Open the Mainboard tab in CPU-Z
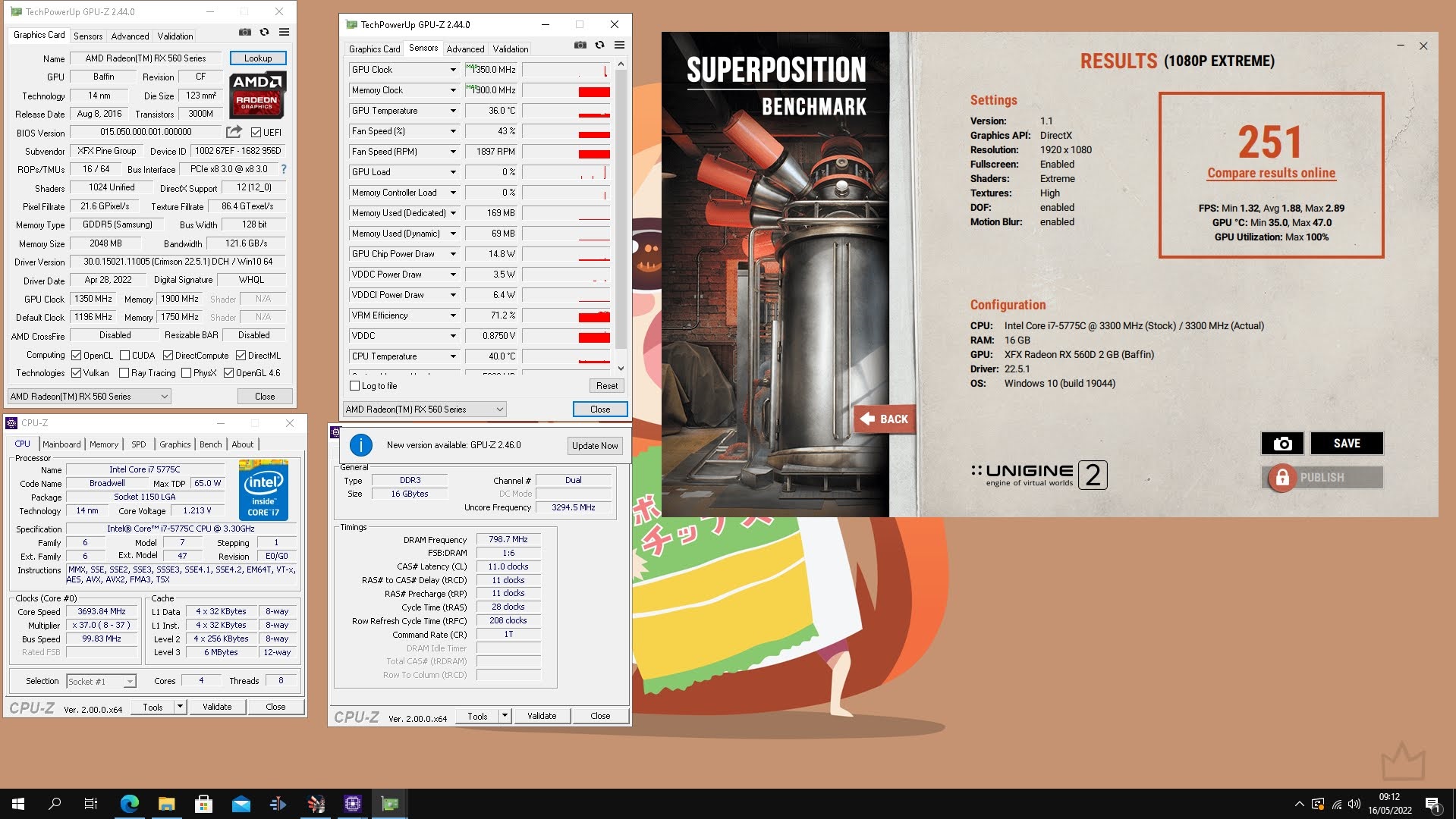 61,444
